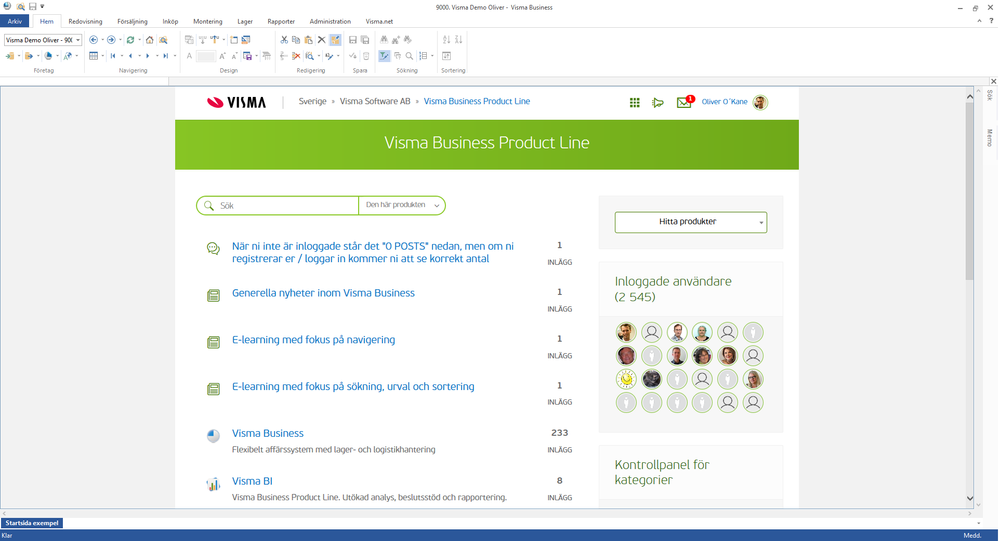Open dropdown arrow beside table grid icon
The image size is (999, 541).
(103, 56)
